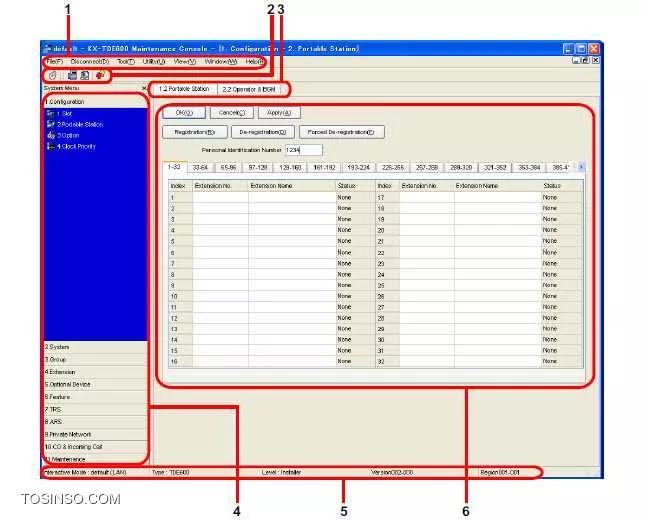
Task: Open the Utility menu
Action: [154, 62]
